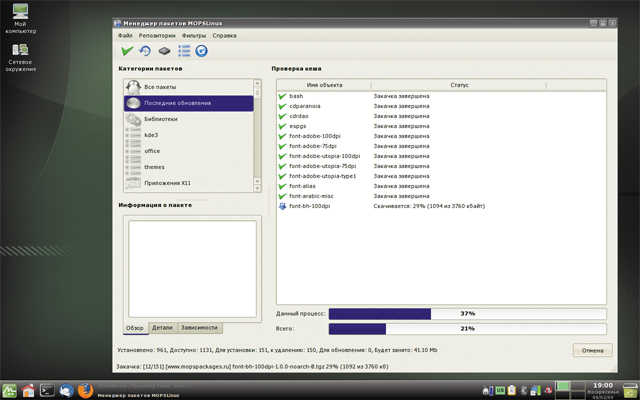The height and width of the screenshot is (400, 640).
Task: Select the office category
Action: (x=189, y=151)
